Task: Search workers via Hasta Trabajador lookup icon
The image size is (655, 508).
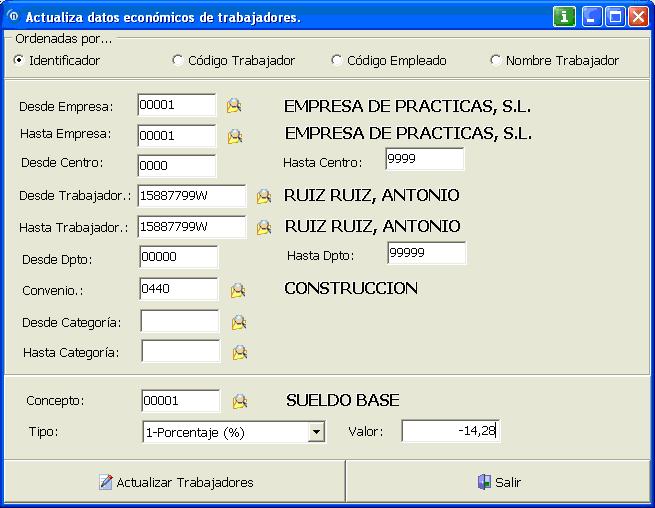Action: coord(264,227)
